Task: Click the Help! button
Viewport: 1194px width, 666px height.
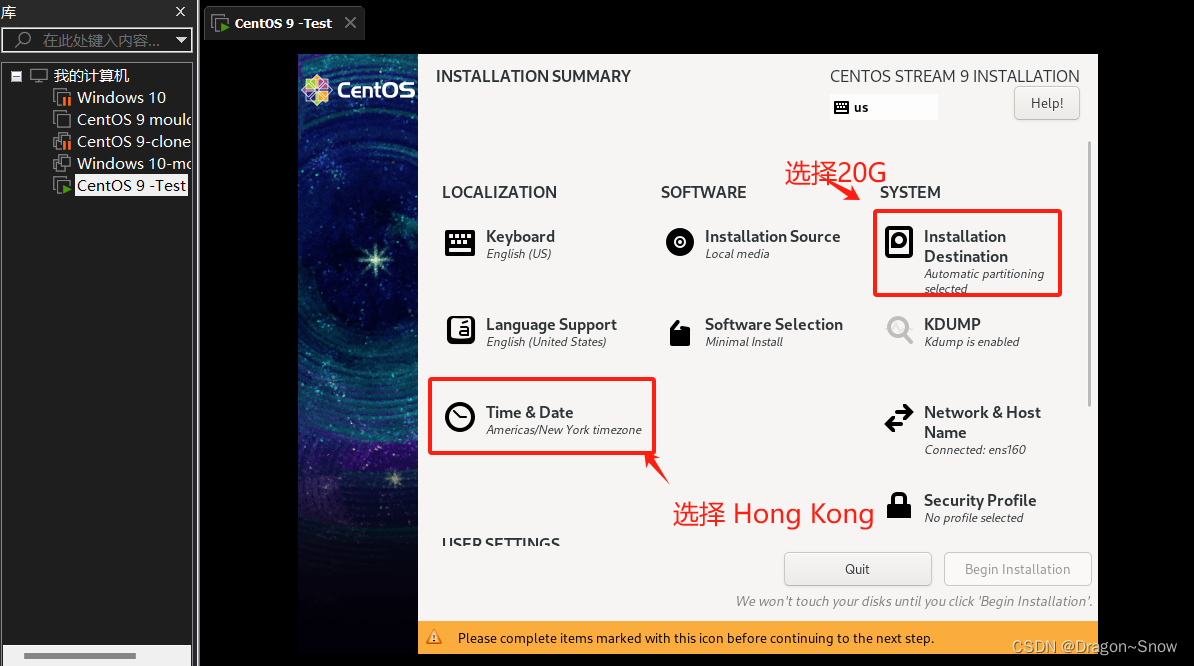Action: click(x=1046, y=104)
